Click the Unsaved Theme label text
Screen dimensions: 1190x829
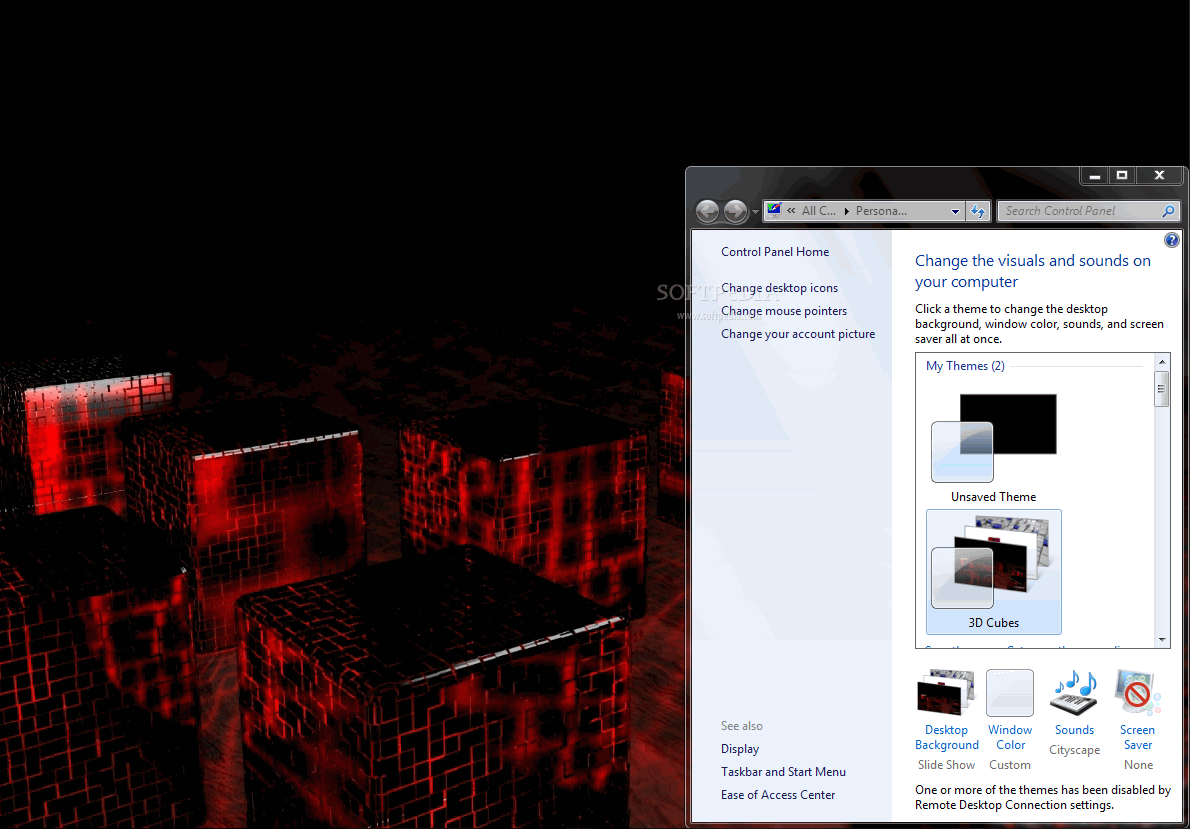tap(993, 496)
